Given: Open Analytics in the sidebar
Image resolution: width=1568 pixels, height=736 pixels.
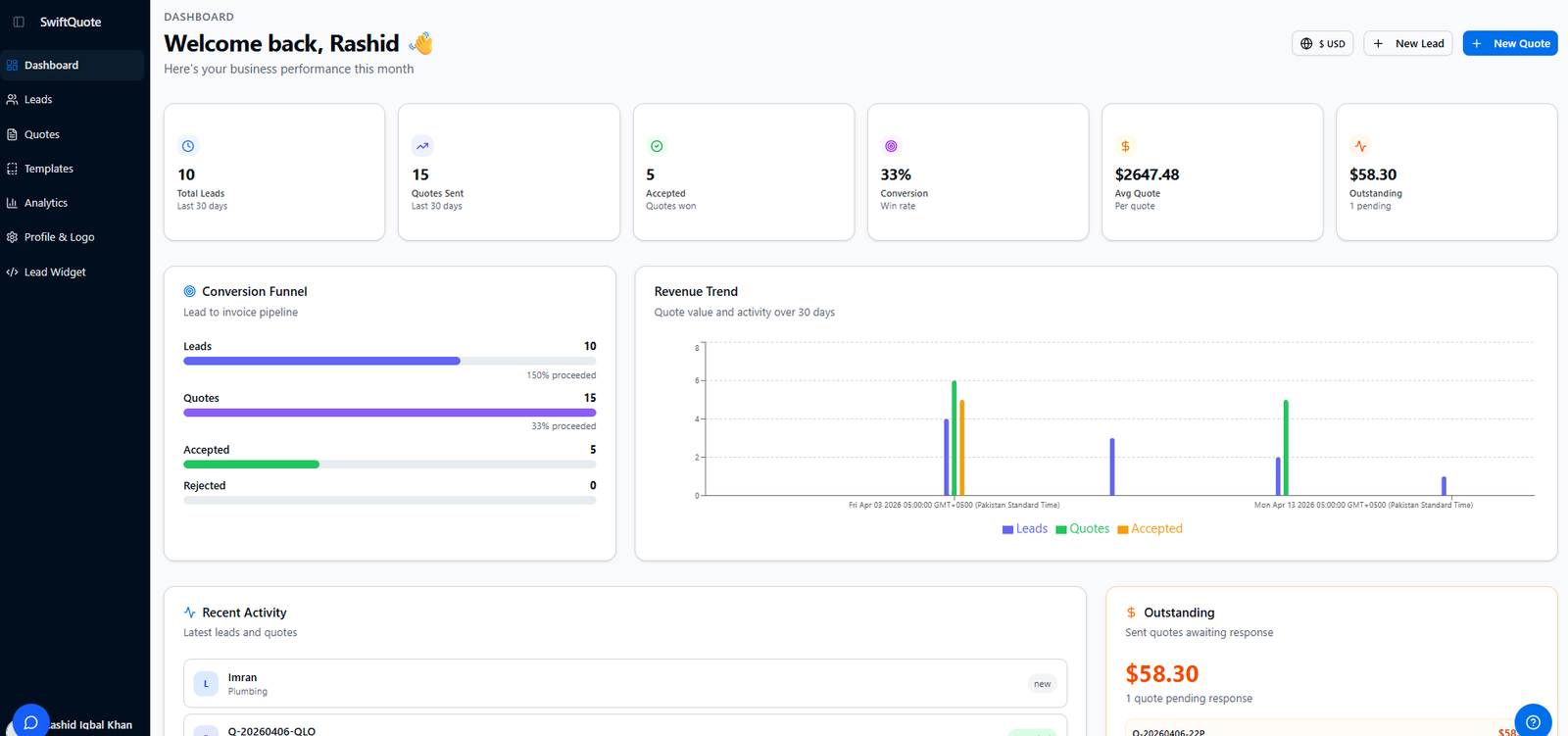Looking at the screenshot, I should coord(46,203).
